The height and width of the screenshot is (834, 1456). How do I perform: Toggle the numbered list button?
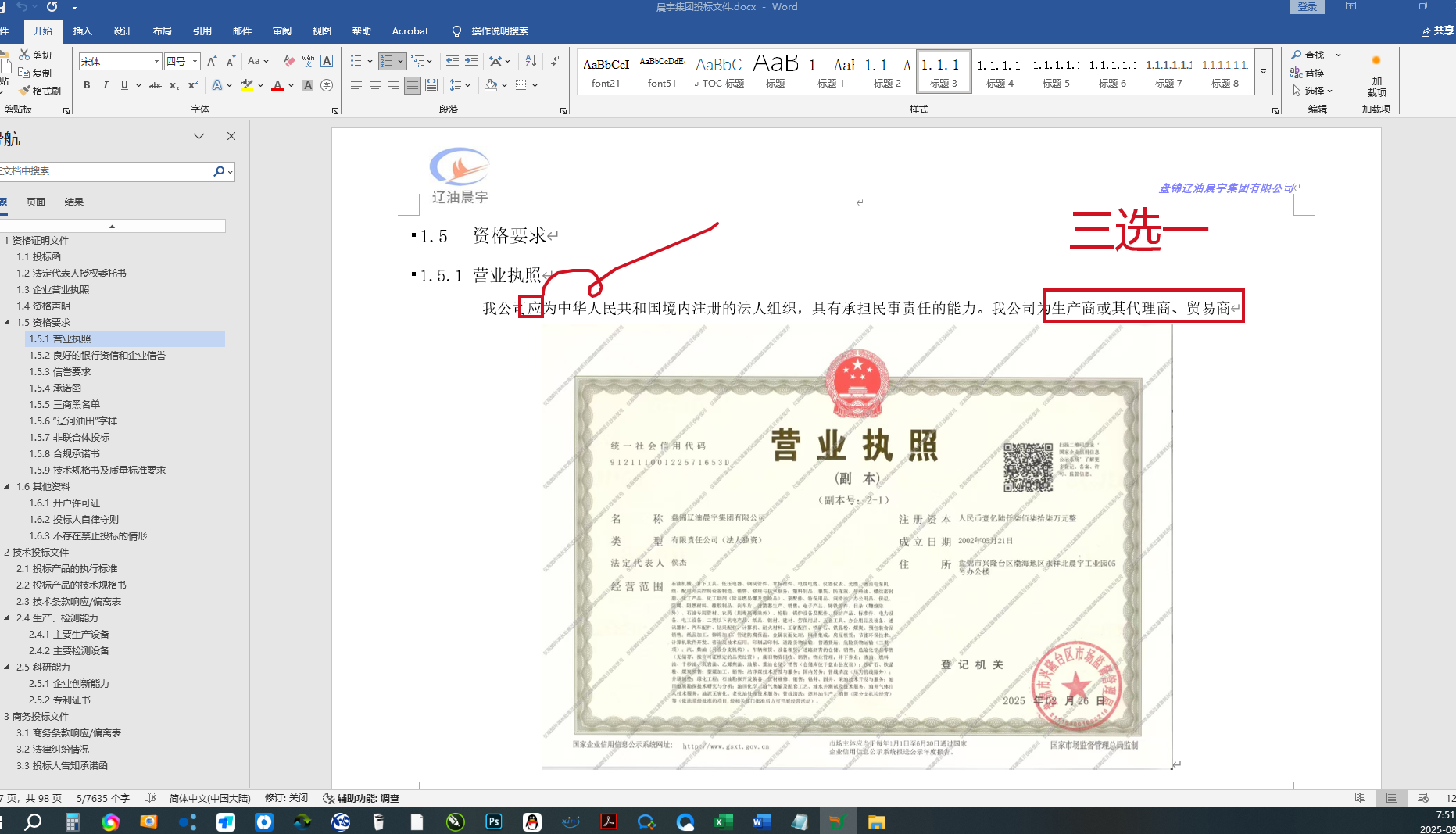click(387, 61)
